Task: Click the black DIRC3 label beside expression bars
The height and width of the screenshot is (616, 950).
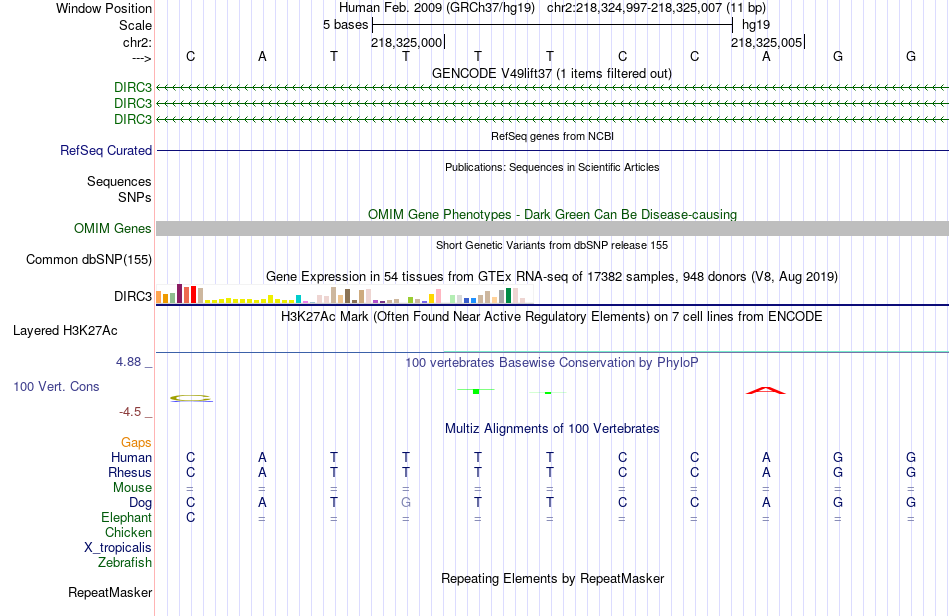Action: point(133,296)
